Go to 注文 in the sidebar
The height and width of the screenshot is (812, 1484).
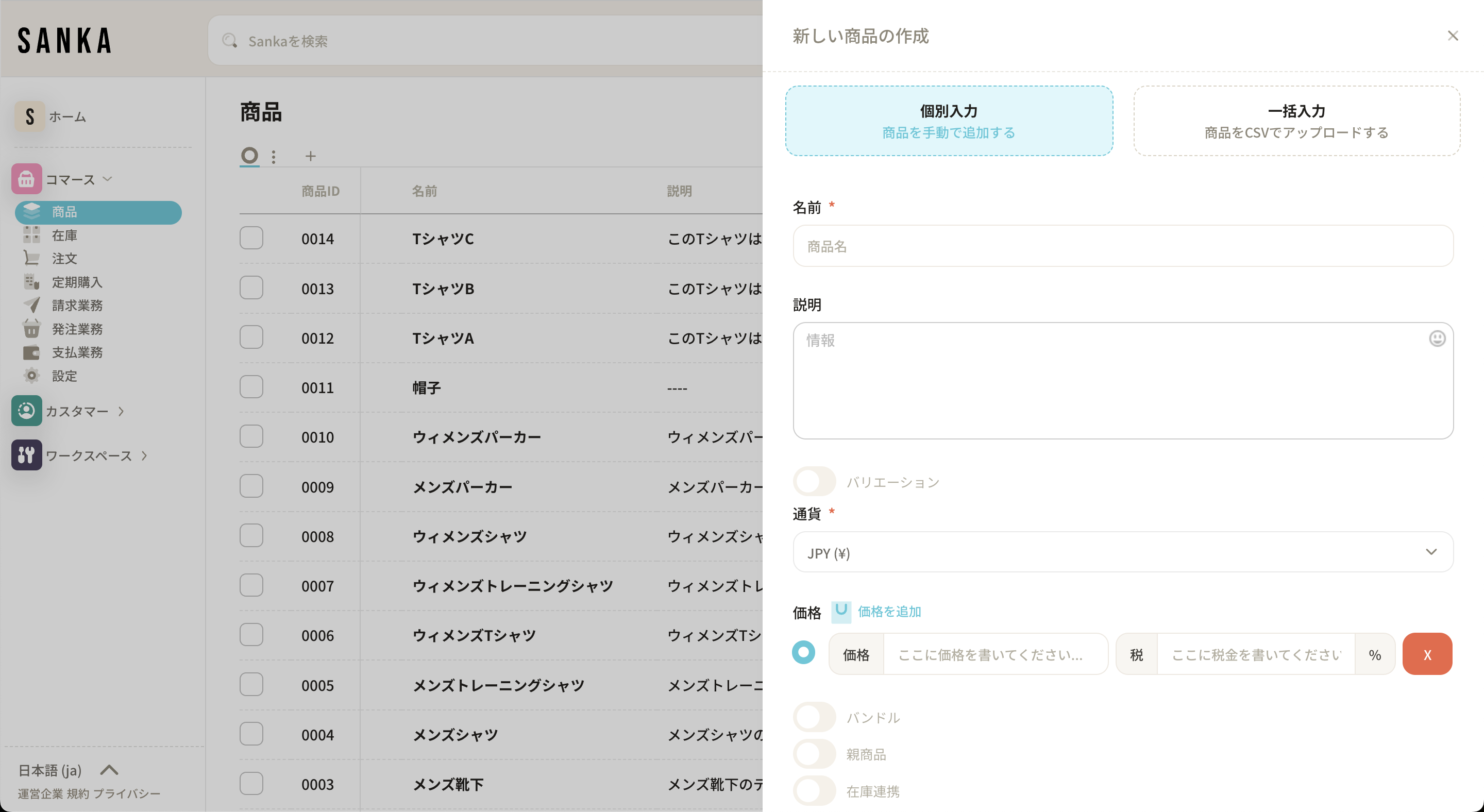pos(64,259)
